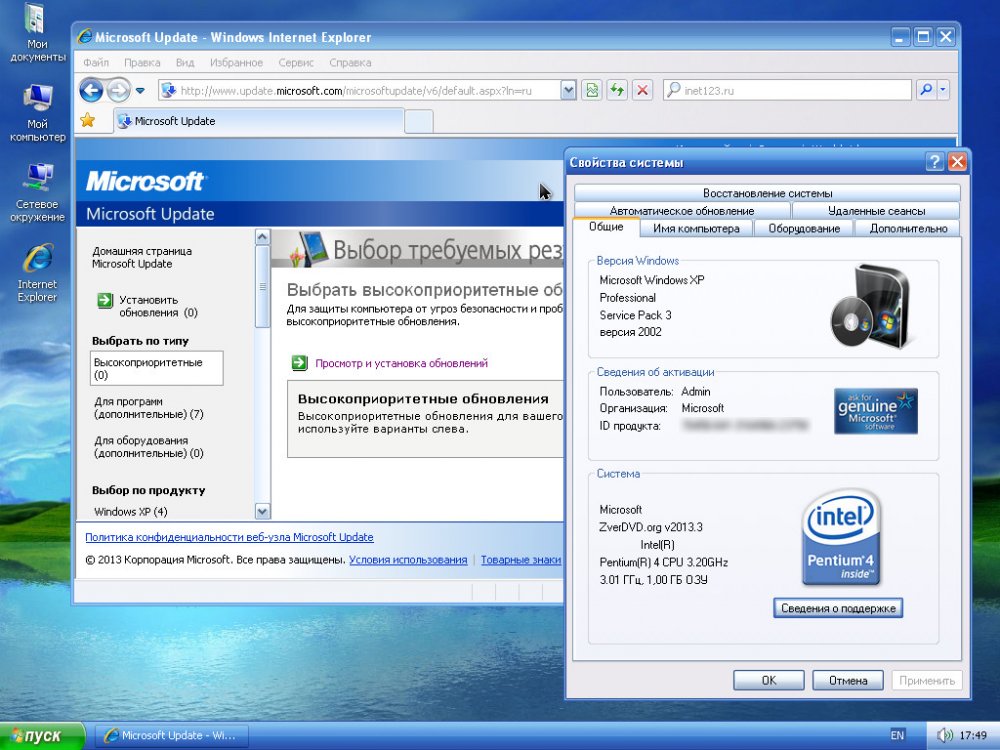Select Мой компьютер desktop icon

[37, 113]
